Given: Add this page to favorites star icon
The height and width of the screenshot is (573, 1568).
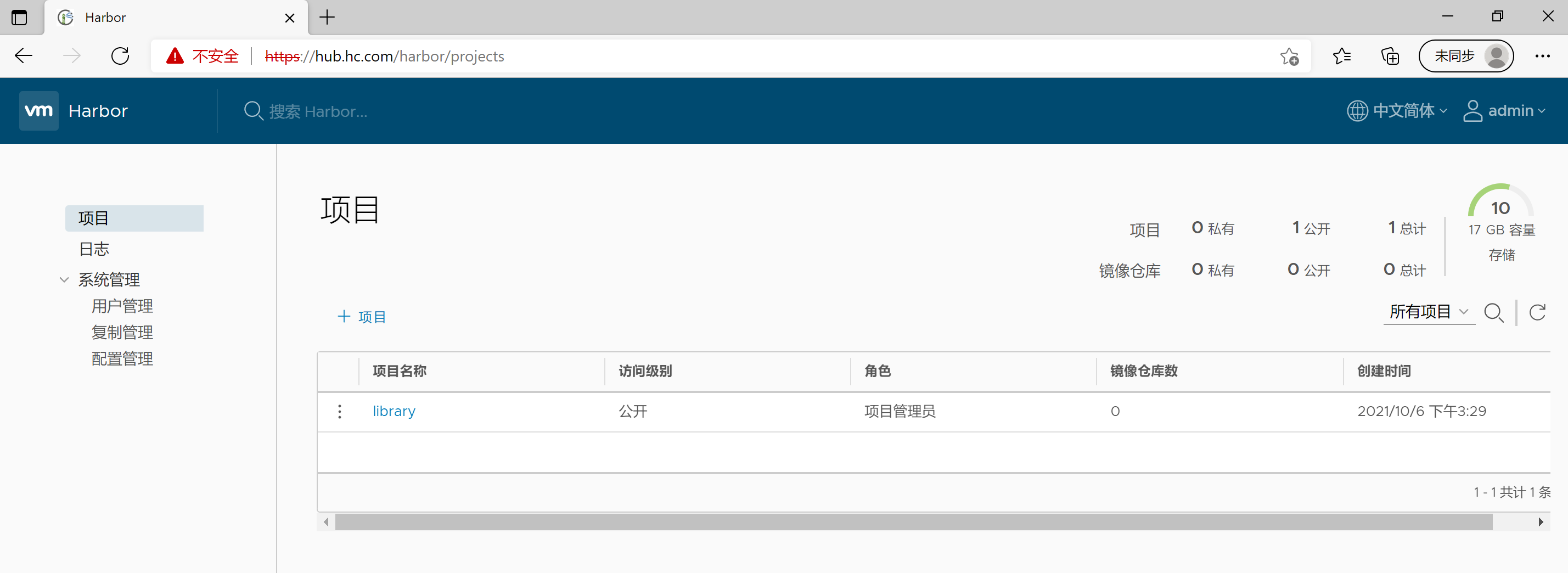Looking at the screenshot, I should [1289, 56].
